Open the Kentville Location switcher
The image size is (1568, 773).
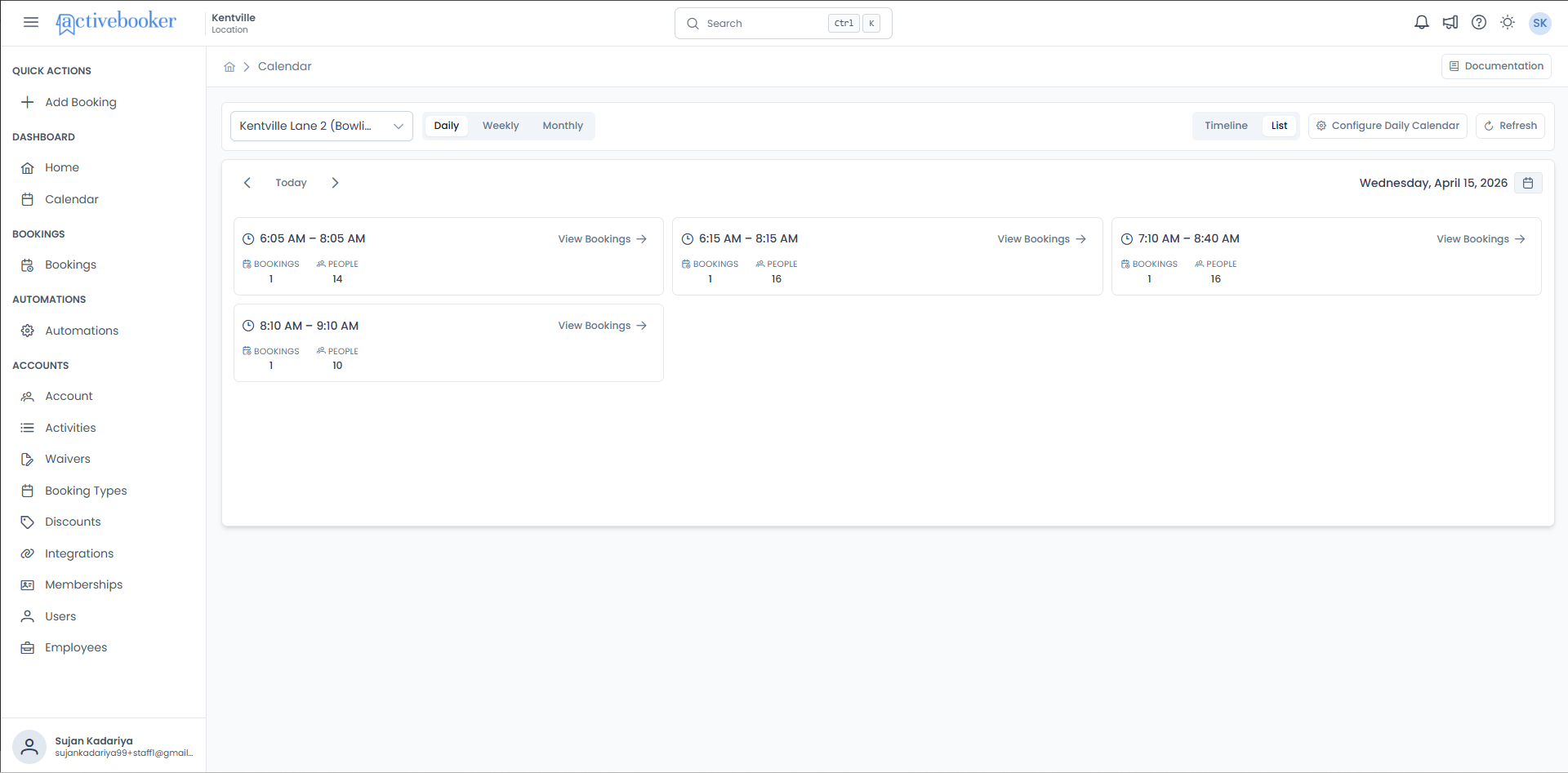pyautogui.click(x=234, y=23)
